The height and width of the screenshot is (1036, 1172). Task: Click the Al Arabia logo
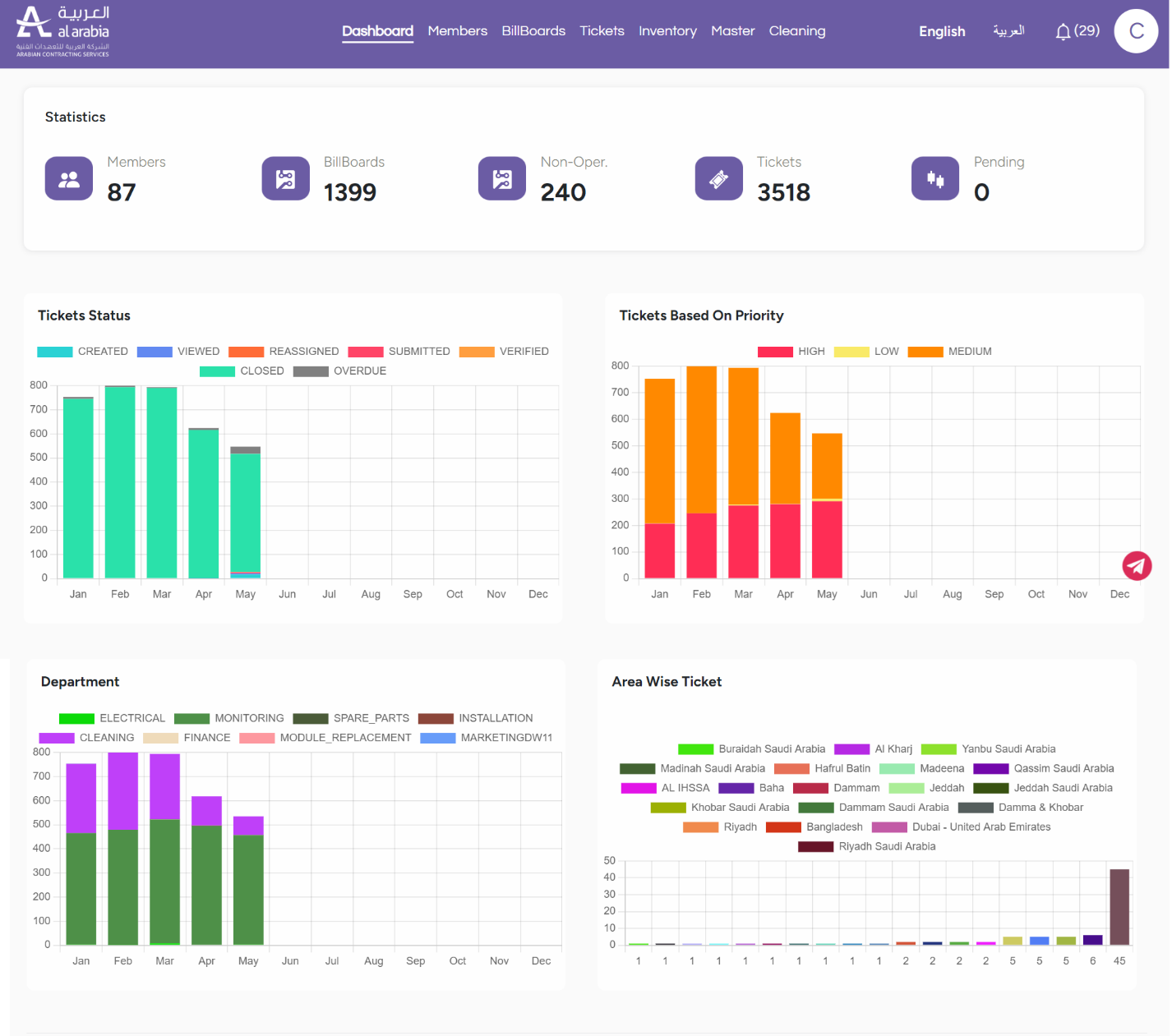pyautogui.click(x=62, y=31)
